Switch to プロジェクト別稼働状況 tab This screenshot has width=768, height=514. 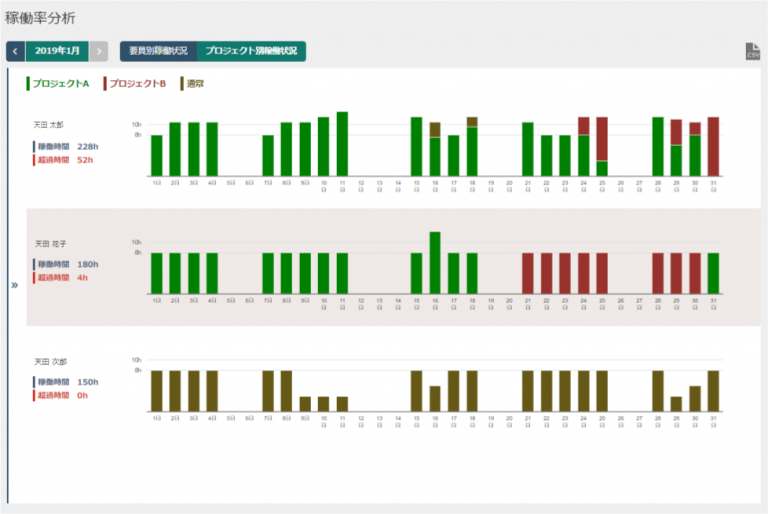point(251,51)
